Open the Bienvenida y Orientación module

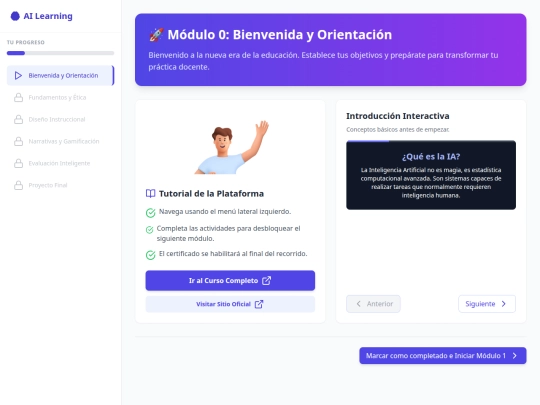60,75
